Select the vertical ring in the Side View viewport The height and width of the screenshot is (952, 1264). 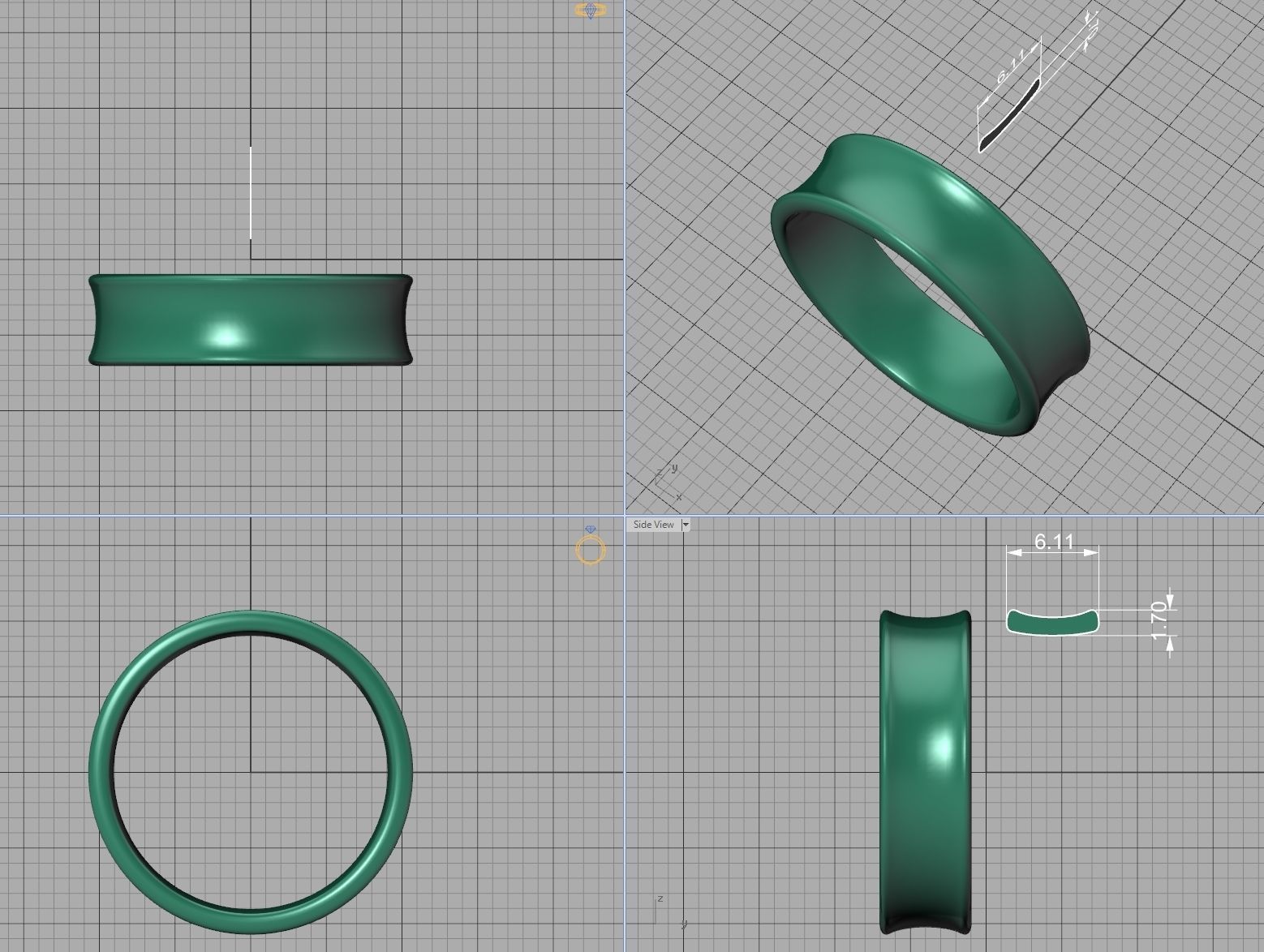[925, 771]
